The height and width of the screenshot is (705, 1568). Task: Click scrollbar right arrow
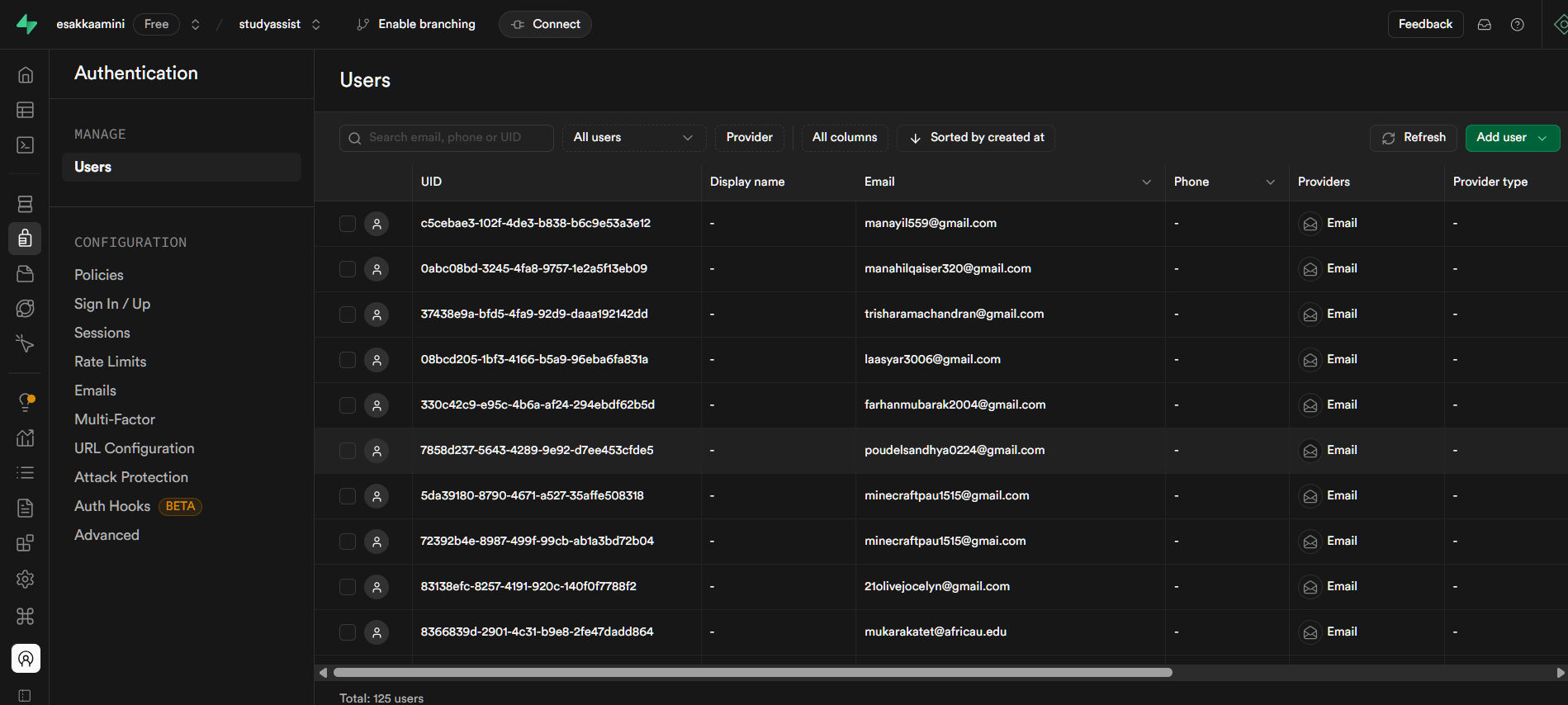(1560, 673)
